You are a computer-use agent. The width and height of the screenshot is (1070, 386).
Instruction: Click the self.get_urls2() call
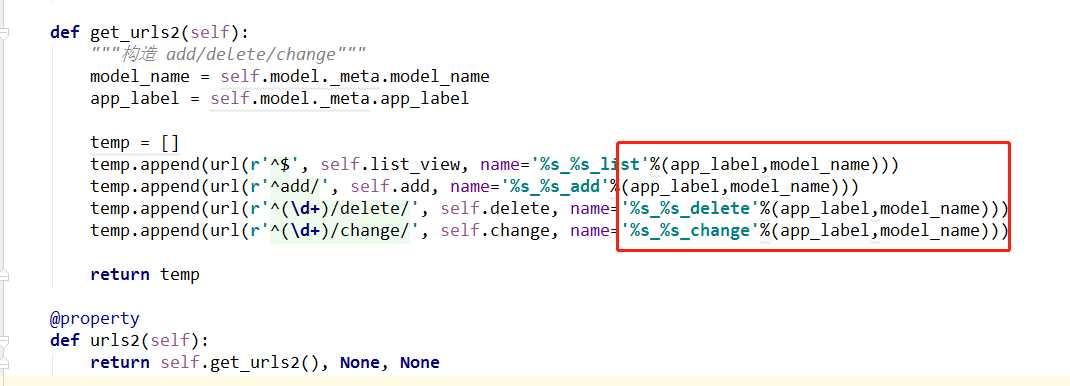click(x=240, y=362)
